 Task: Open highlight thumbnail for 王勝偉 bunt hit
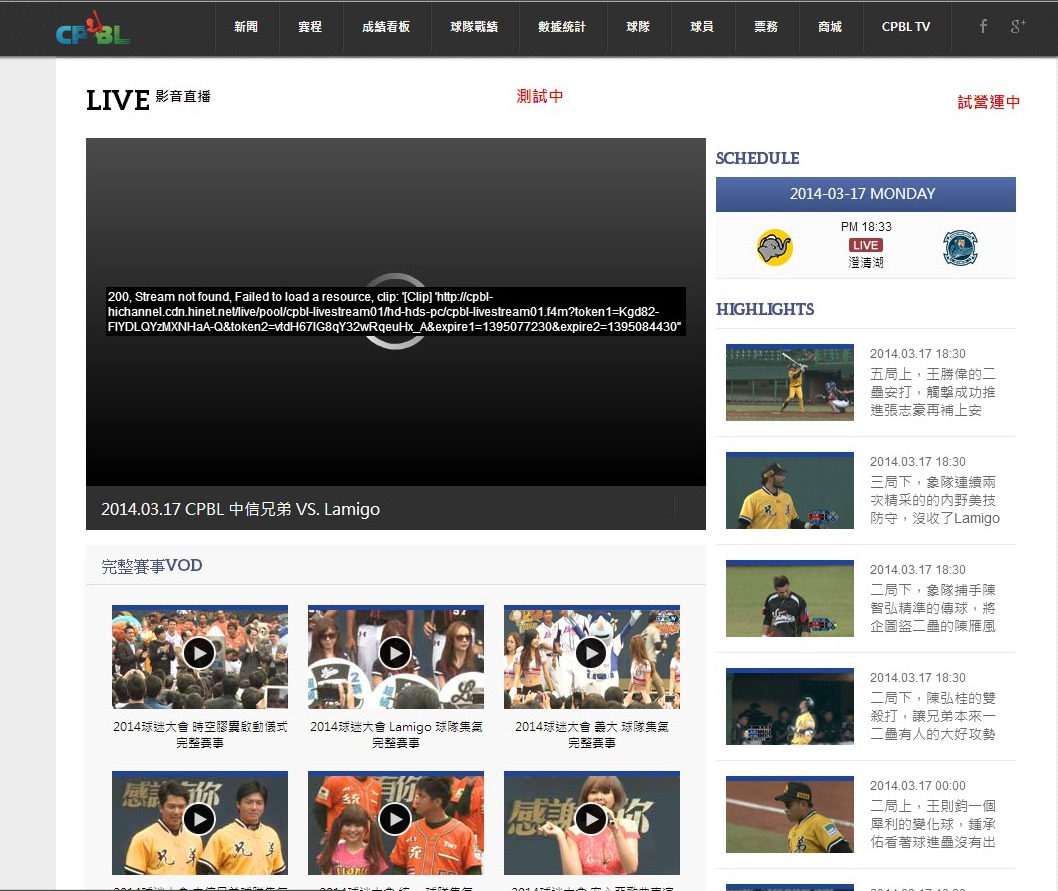click(789, 383)
